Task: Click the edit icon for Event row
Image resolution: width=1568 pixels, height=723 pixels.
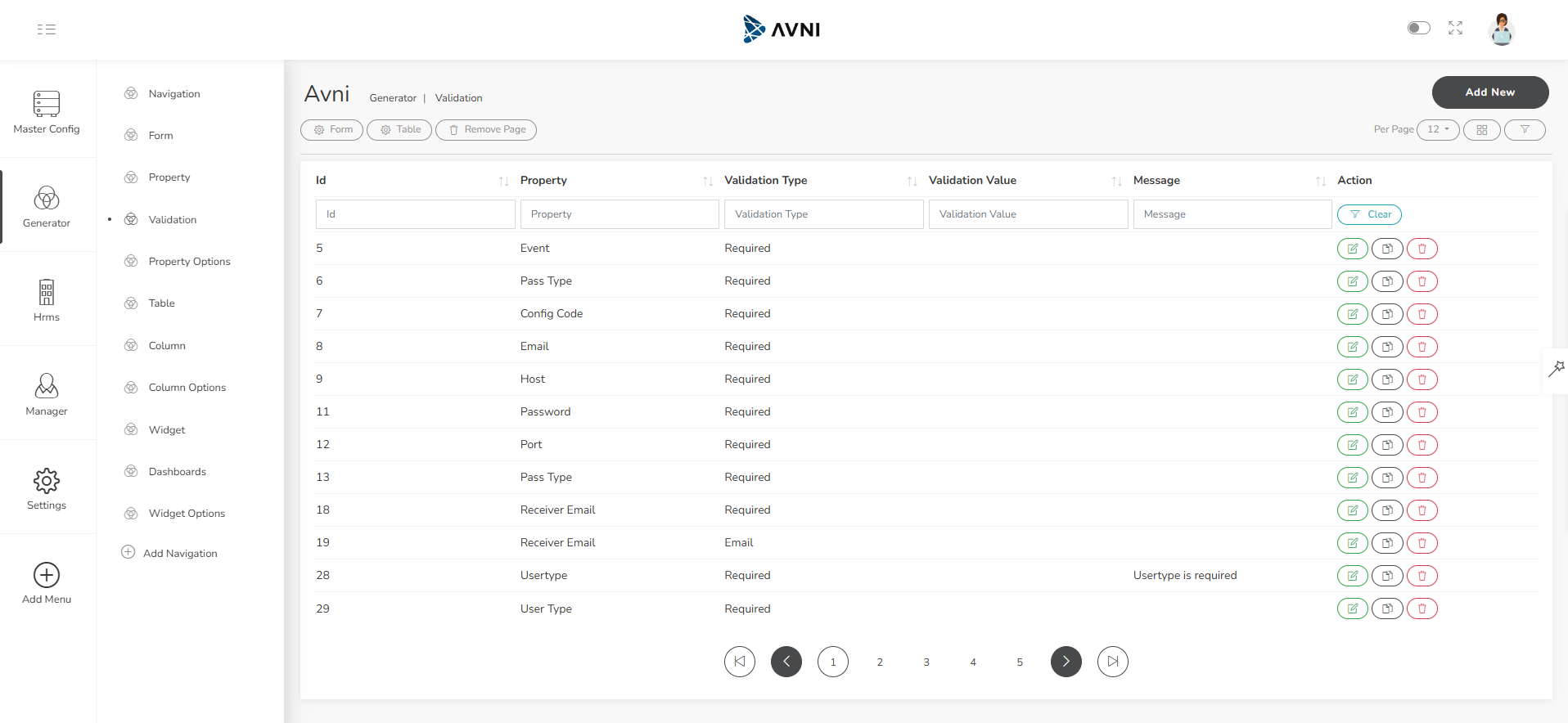Action: click(x=1352, y=249)
